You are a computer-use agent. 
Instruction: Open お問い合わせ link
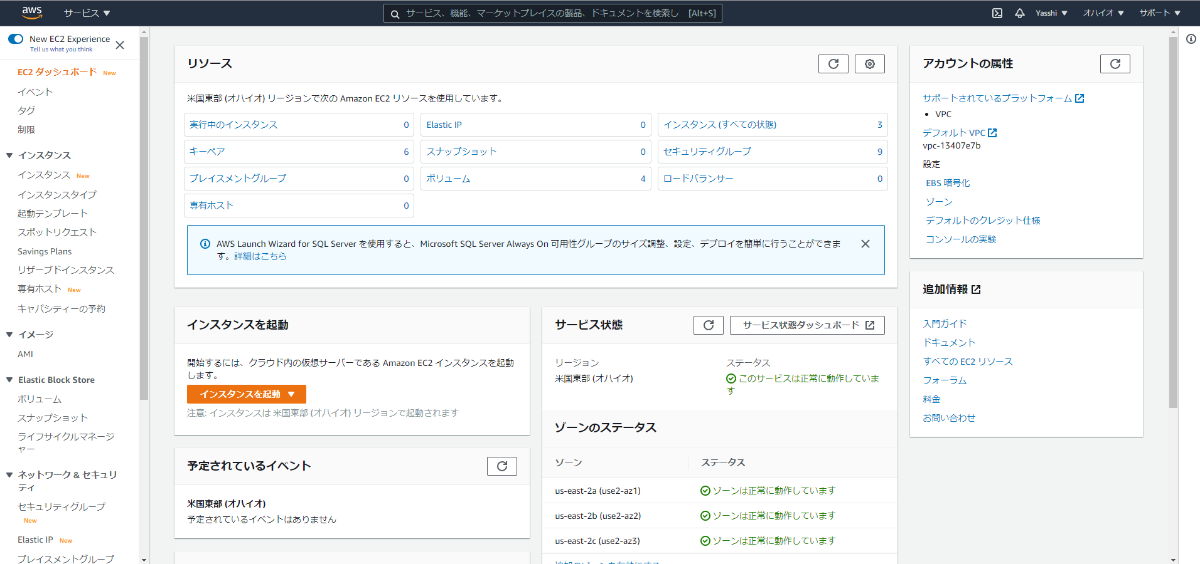(x=949, y=418)
